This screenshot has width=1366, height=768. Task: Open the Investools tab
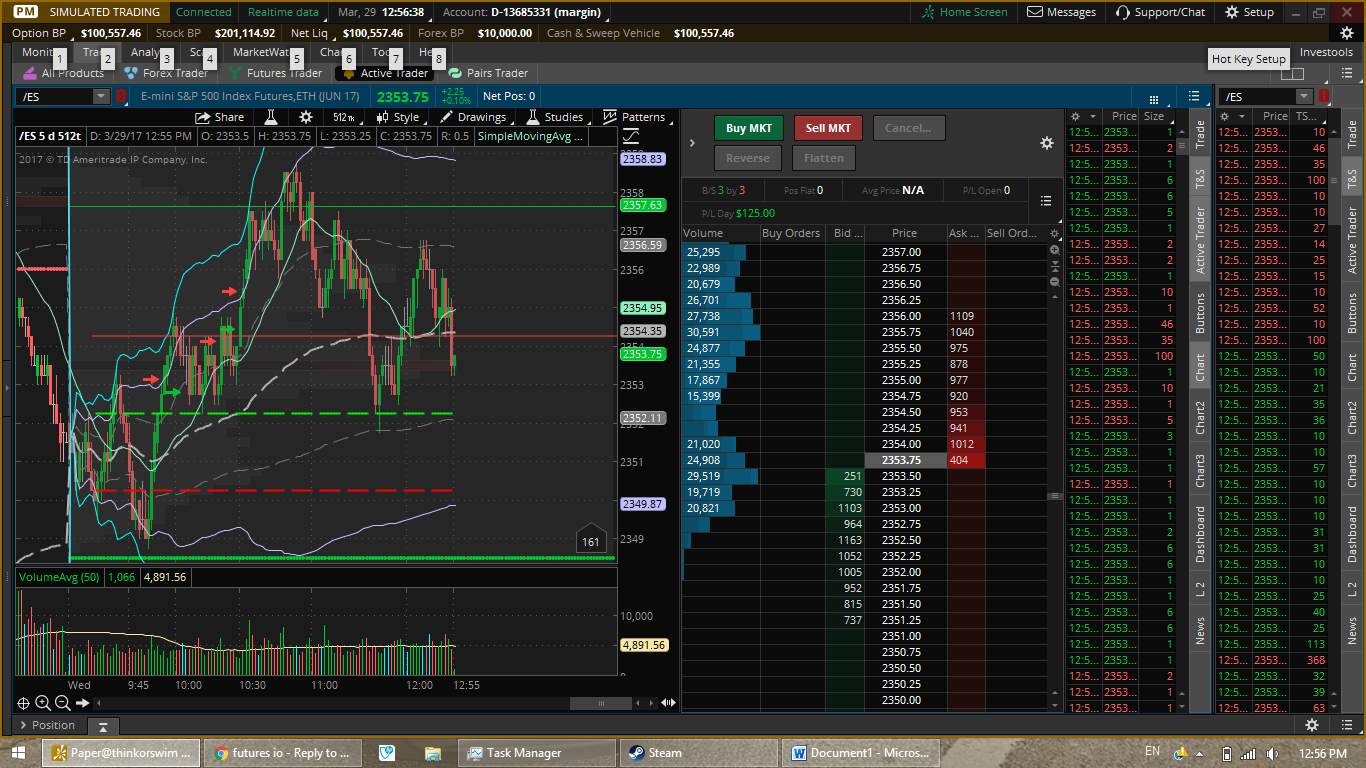[x=1326, y=52]
